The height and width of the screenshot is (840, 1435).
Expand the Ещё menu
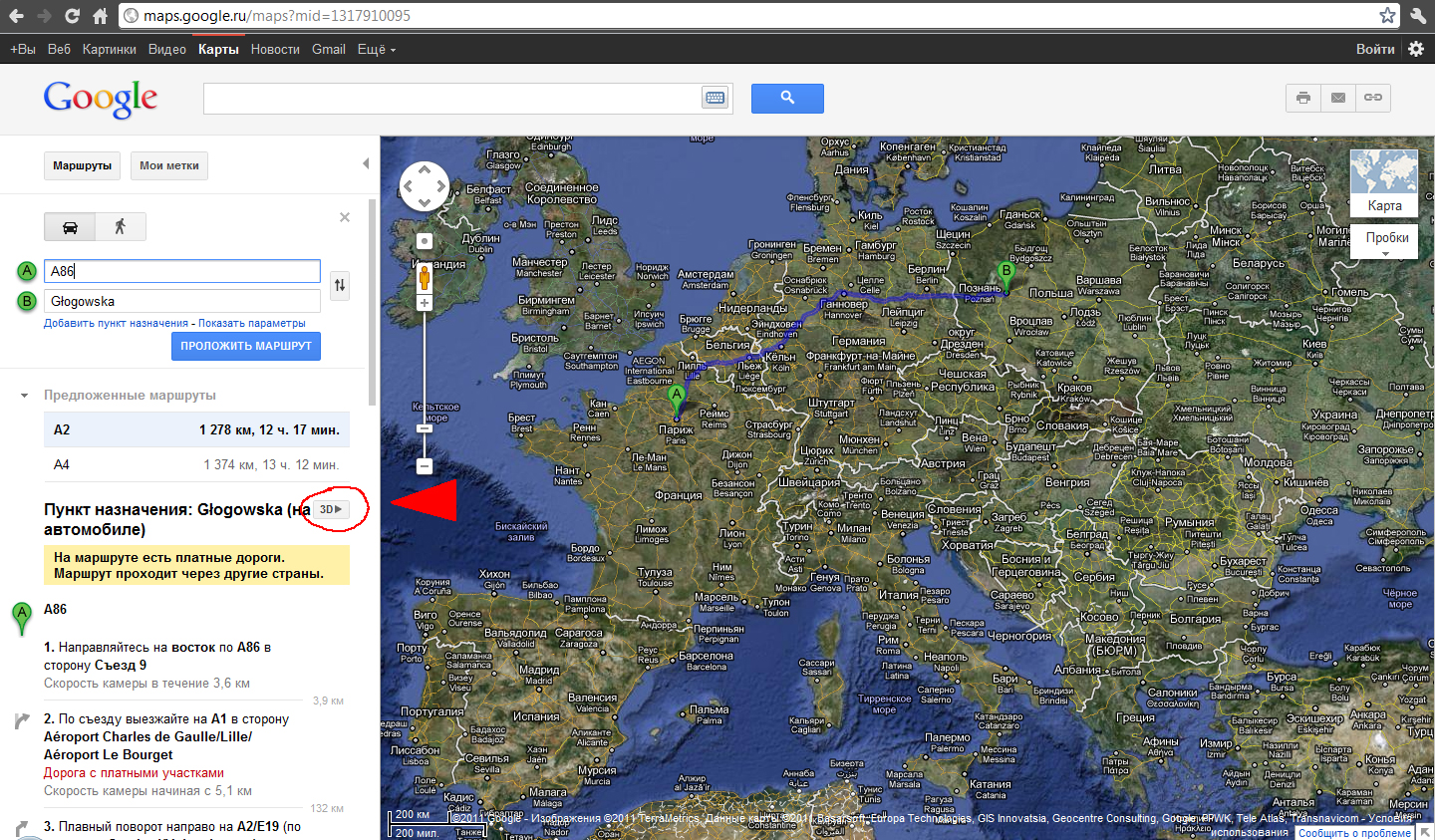point(377,49)
